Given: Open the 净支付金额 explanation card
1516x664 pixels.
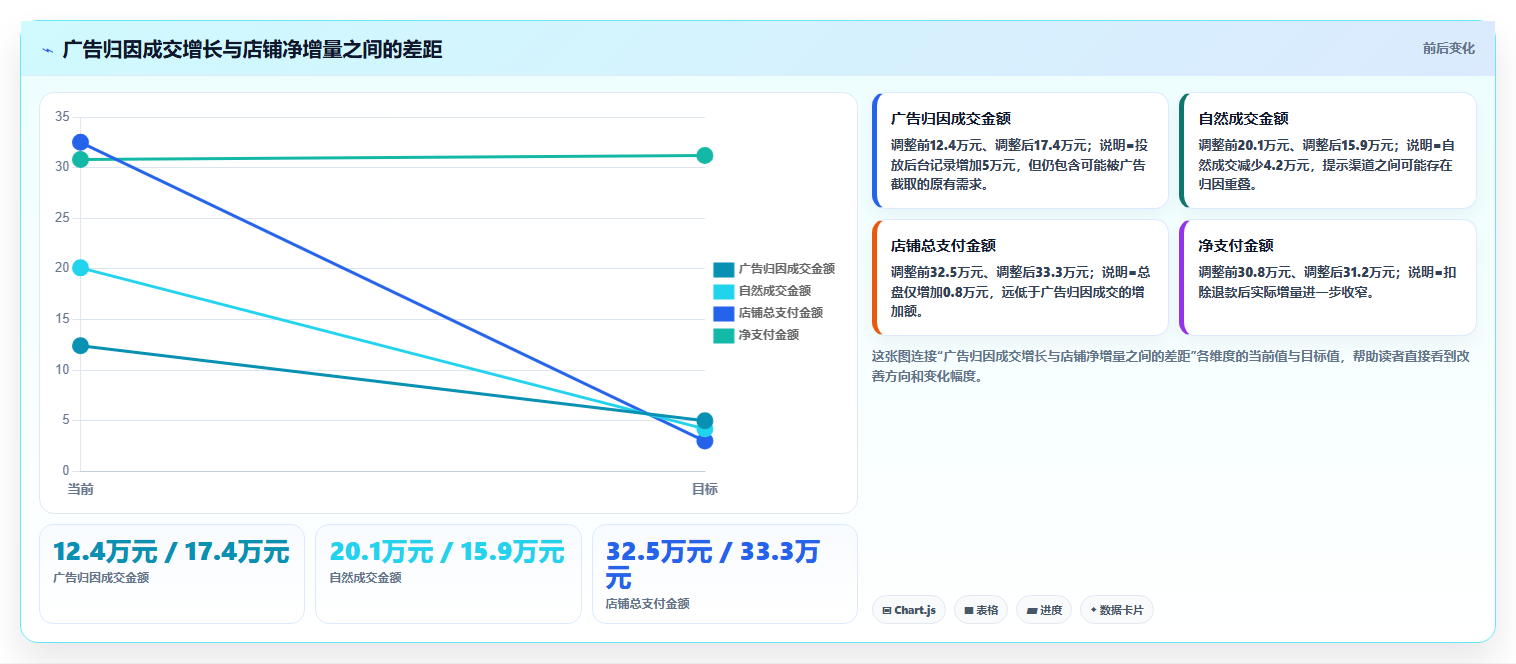Looking at the screenshot, I should coord(1328,277).
